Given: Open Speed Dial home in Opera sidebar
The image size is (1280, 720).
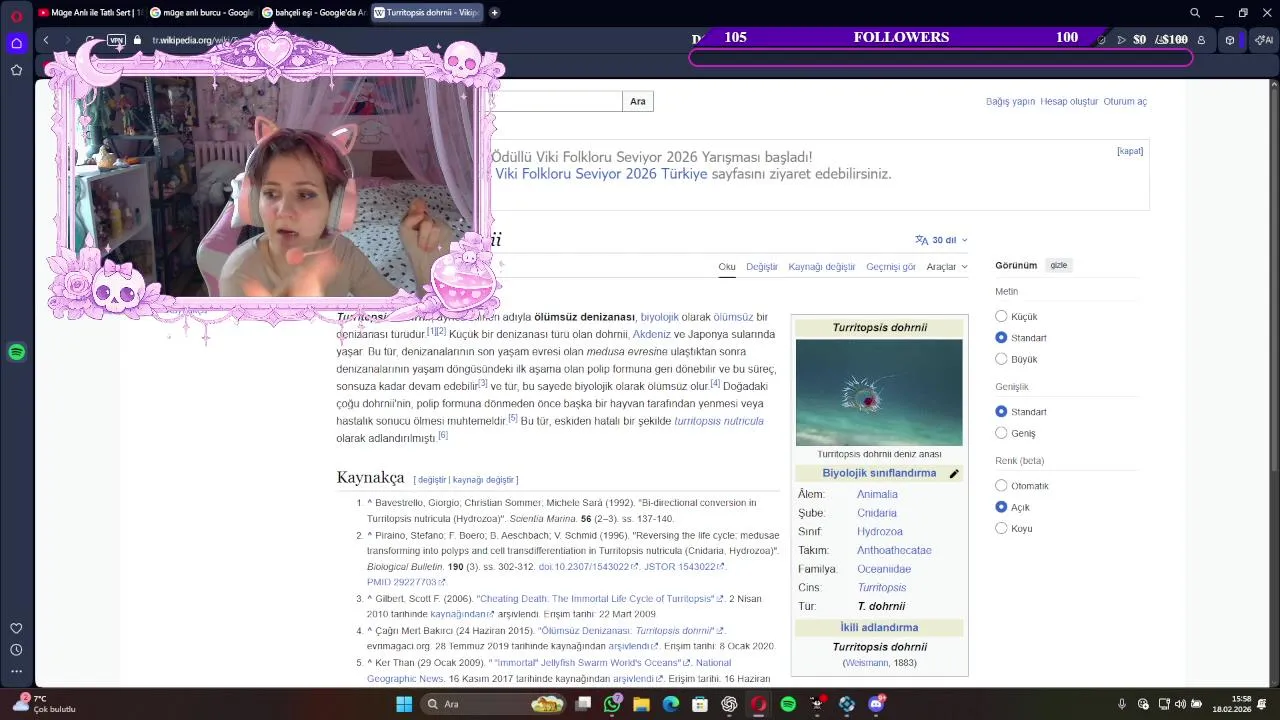Looking at the screenshot, I should click(16, 43).
